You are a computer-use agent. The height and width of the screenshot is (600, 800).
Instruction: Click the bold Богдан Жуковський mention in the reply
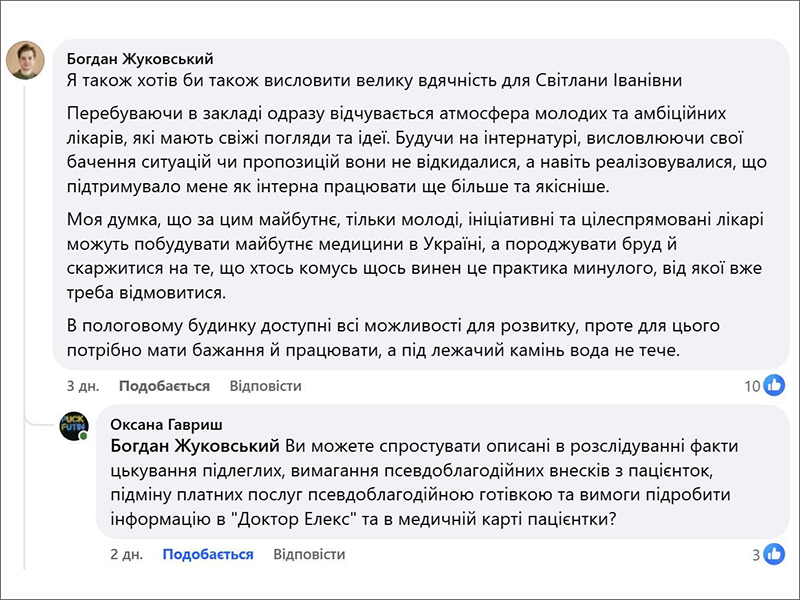[196, 445]
